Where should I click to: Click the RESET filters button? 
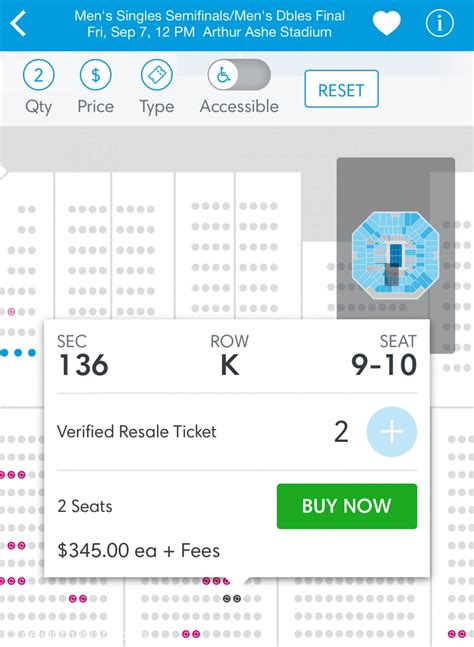[341, 89]
